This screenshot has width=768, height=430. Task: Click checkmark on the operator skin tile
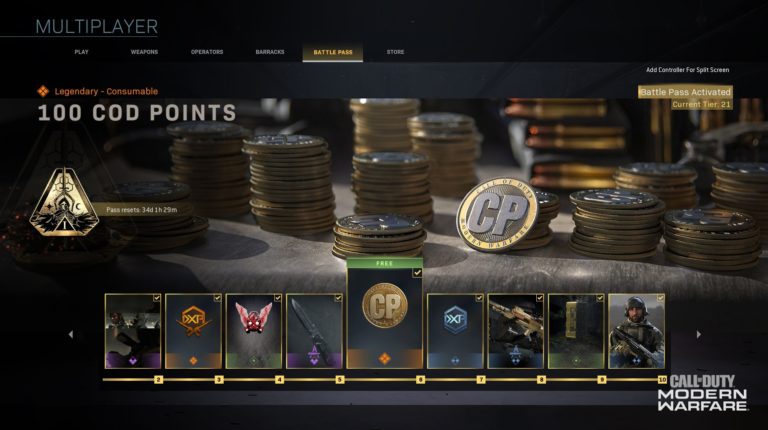[660, 298]
